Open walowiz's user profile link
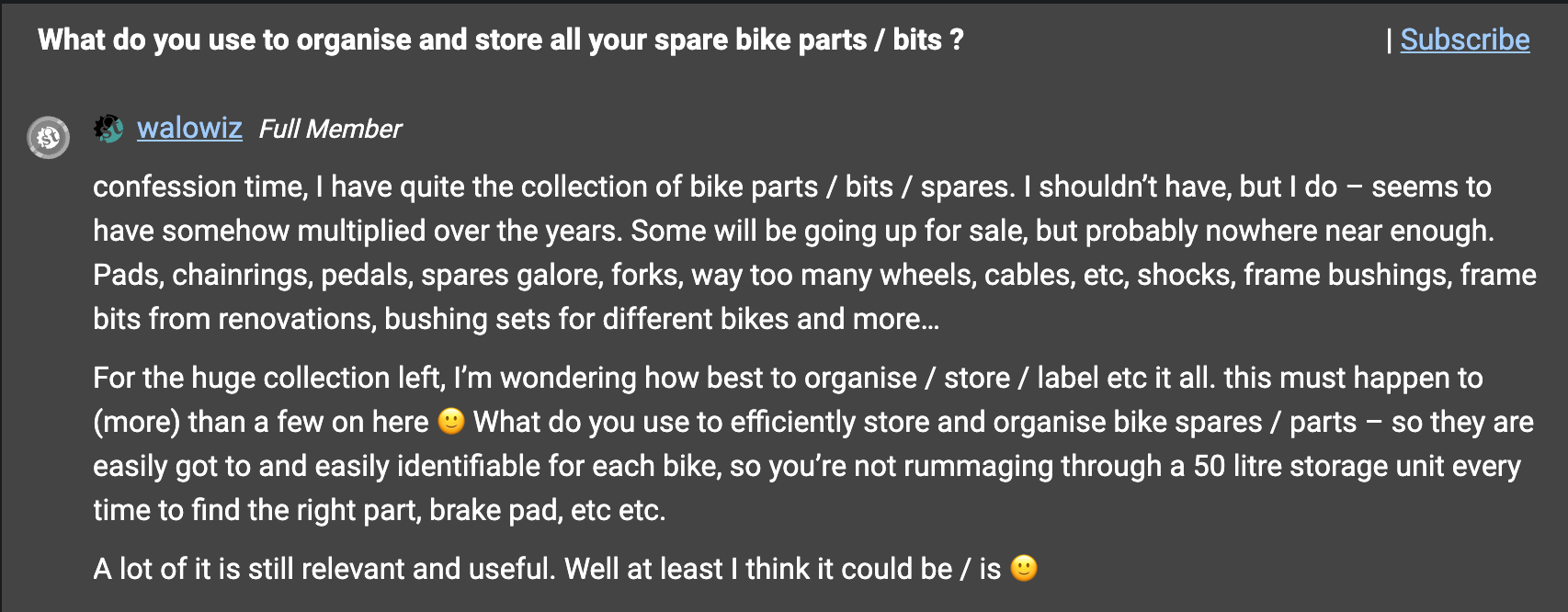This screenshot has width=1568, height=612. [x=189, y=128]
